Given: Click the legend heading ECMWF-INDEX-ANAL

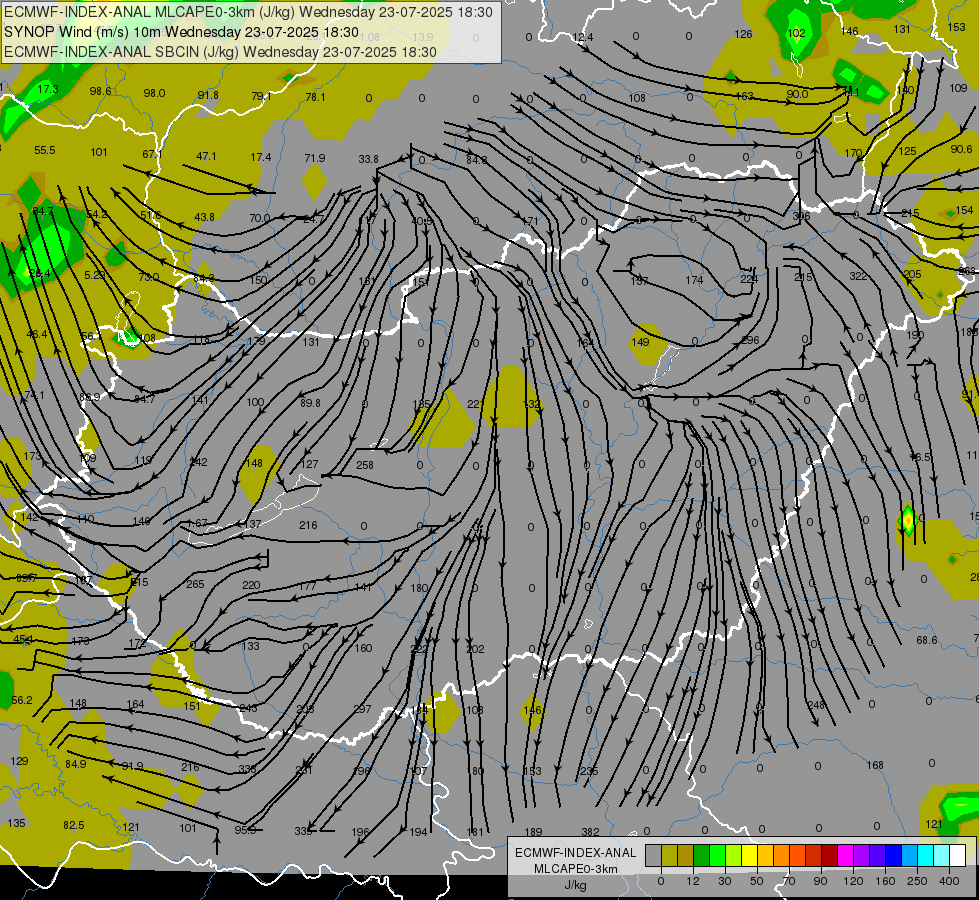Looking at the screenshot, I should (576, 853).
